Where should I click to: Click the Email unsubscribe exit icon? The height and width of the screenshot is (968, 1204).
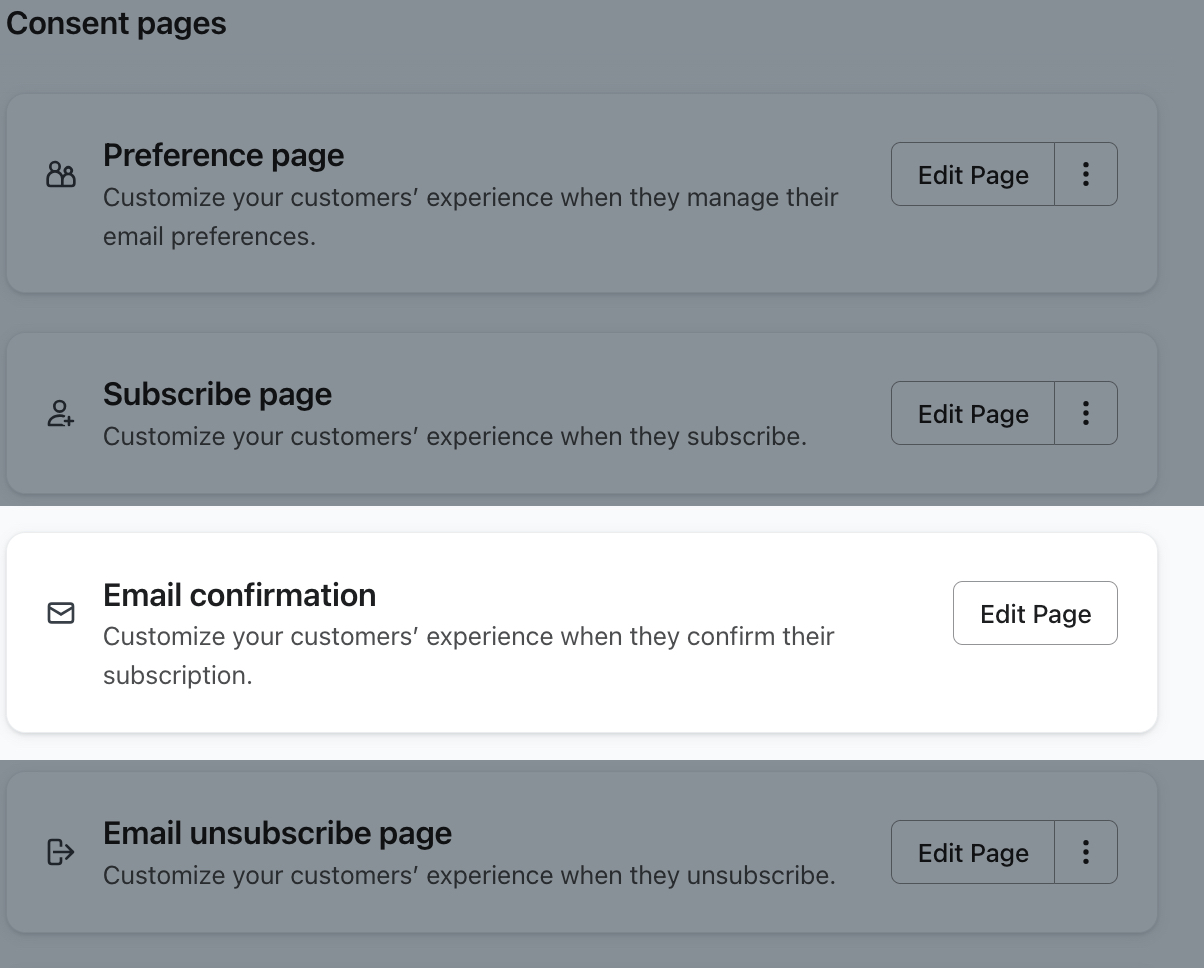point(61,852)
